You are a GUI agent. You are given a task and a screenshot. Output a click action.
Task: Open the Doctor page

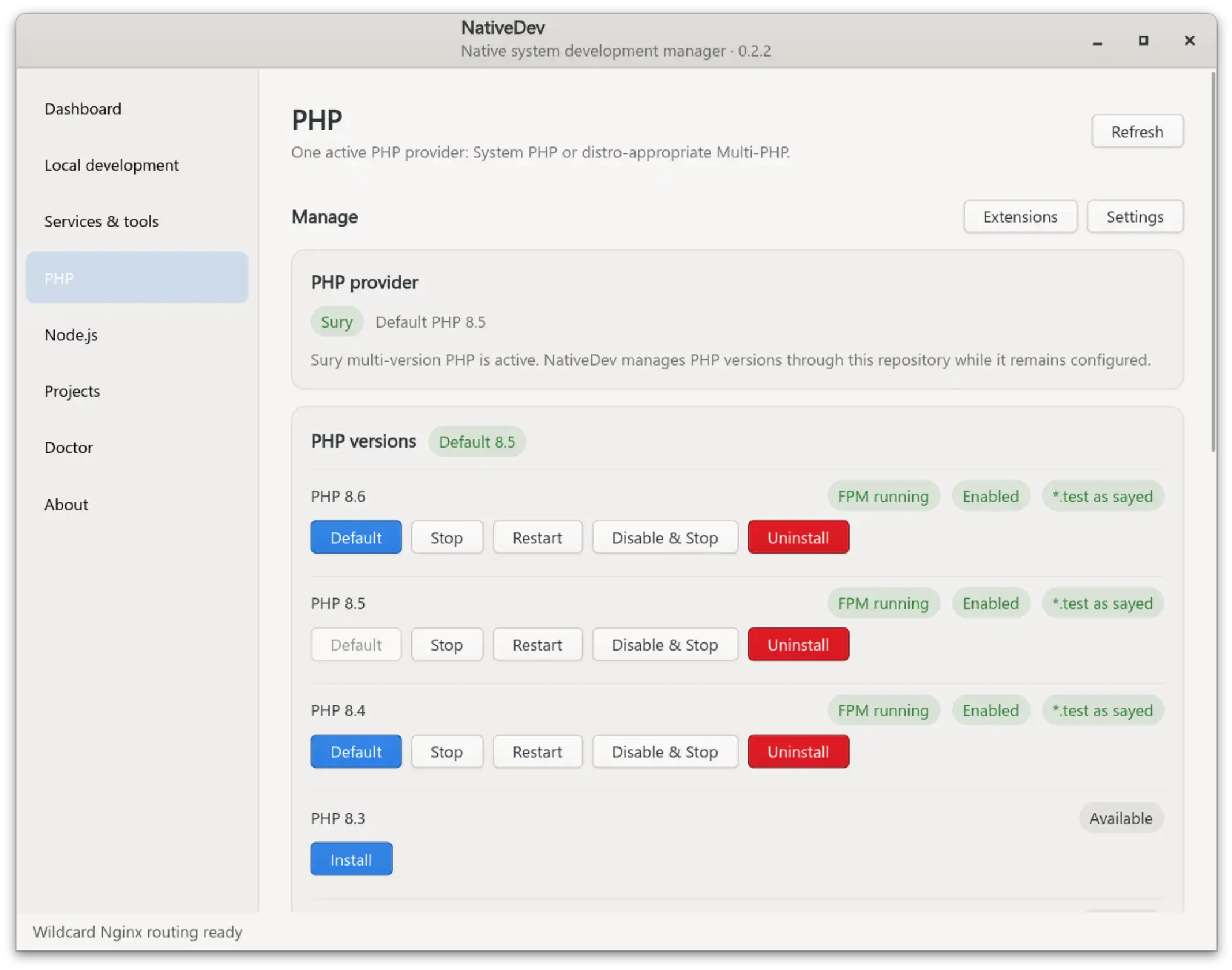(x=137, y=448)
